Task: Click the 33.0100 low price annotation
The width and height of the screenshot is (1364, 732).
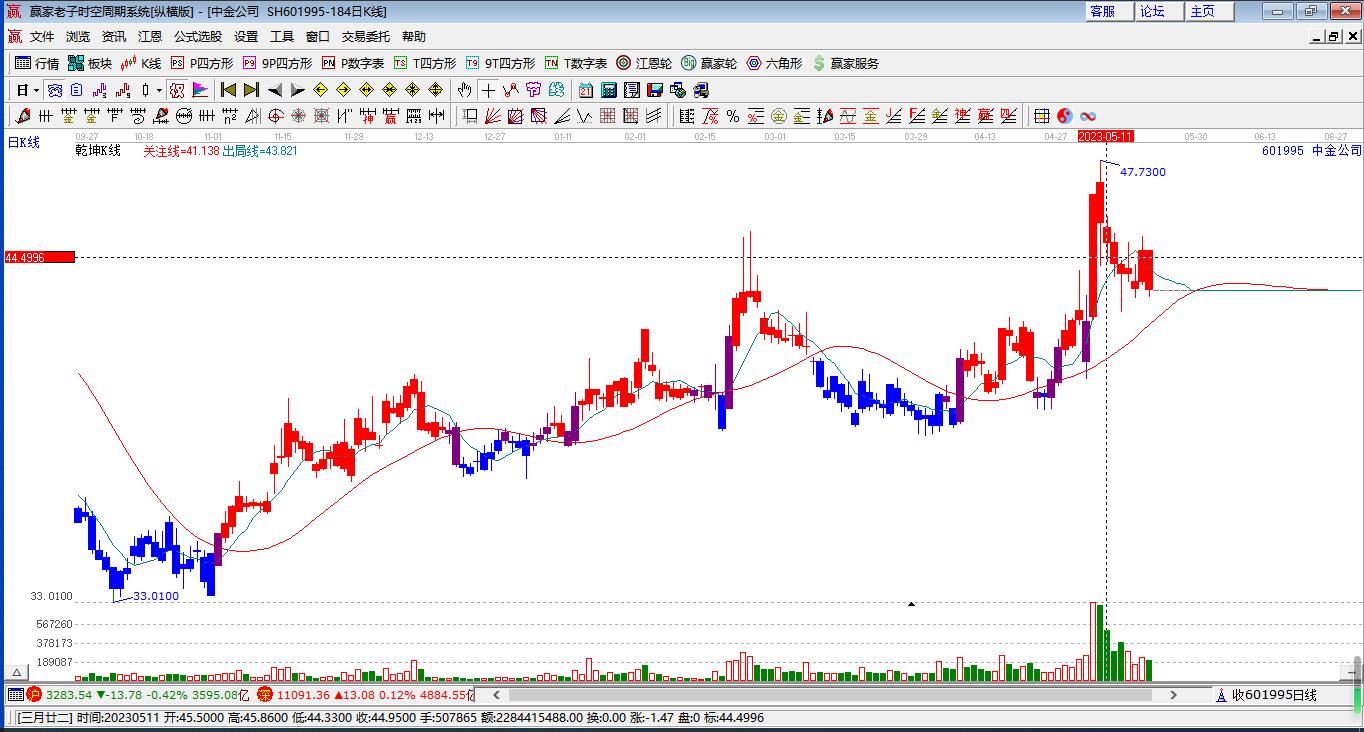Action: [x=156, y=596]
